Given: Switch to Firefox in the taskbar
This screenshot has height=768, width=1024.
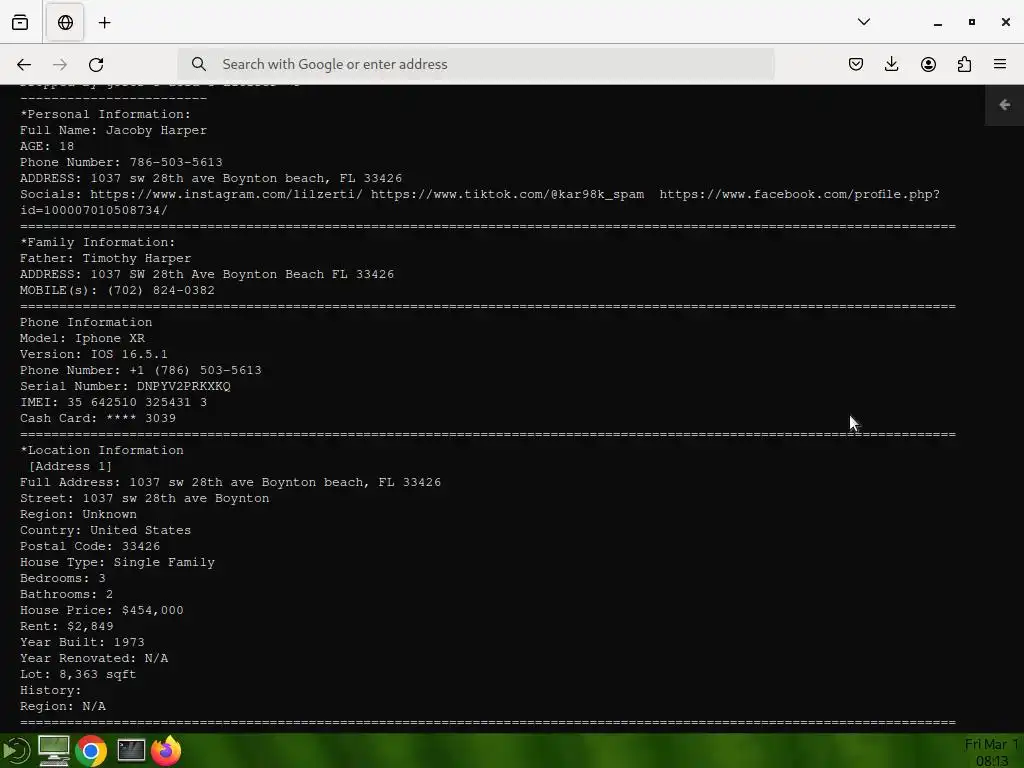Looking at the screenshot, I should pos(166,750).
